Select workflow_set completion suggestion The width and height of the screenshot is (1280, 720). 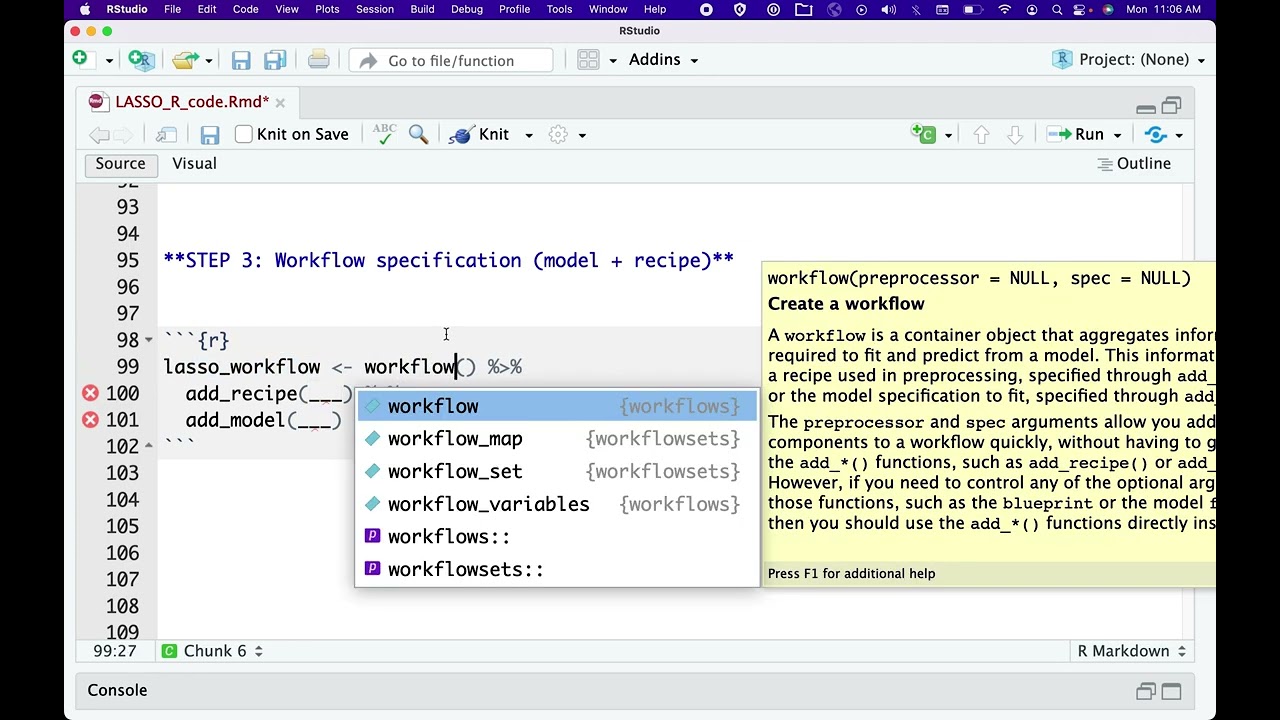coord(557,472)
